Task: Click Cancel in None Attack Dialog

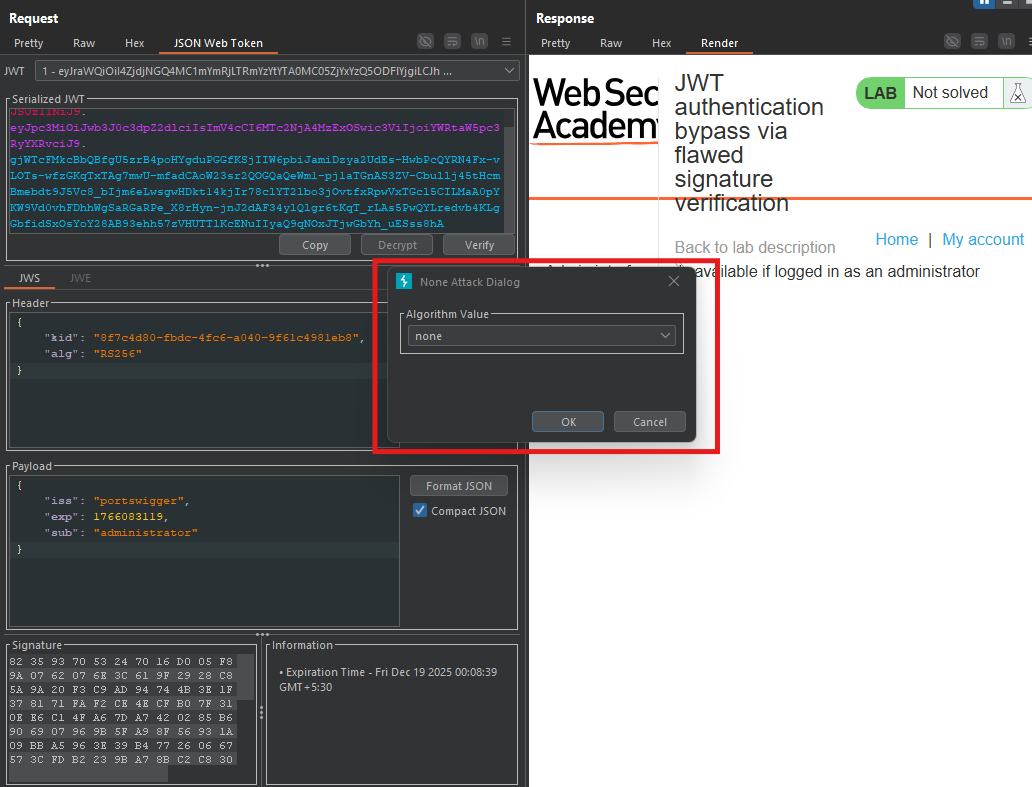Action: click(x=650, y=422)
